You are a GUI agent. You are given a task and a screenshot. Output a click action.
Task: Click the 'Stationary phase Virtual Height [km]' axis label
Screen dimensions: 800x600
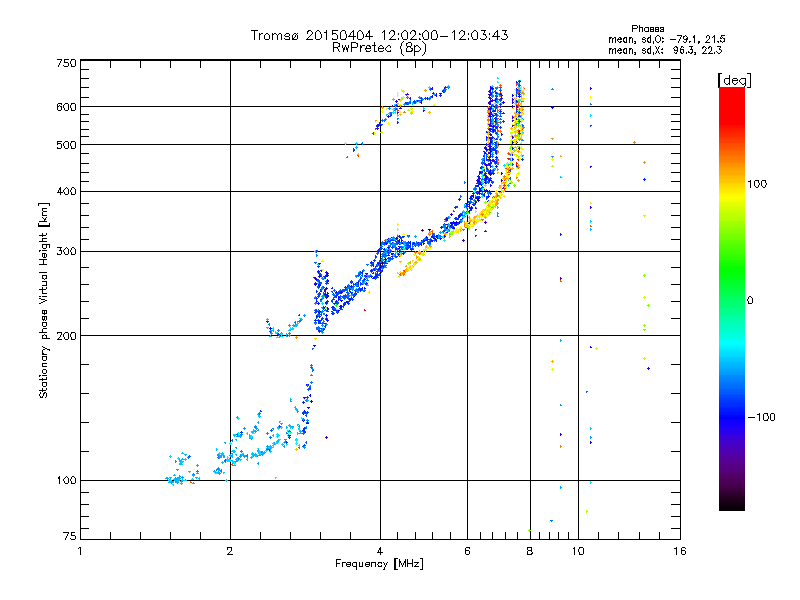coord(44,300)
